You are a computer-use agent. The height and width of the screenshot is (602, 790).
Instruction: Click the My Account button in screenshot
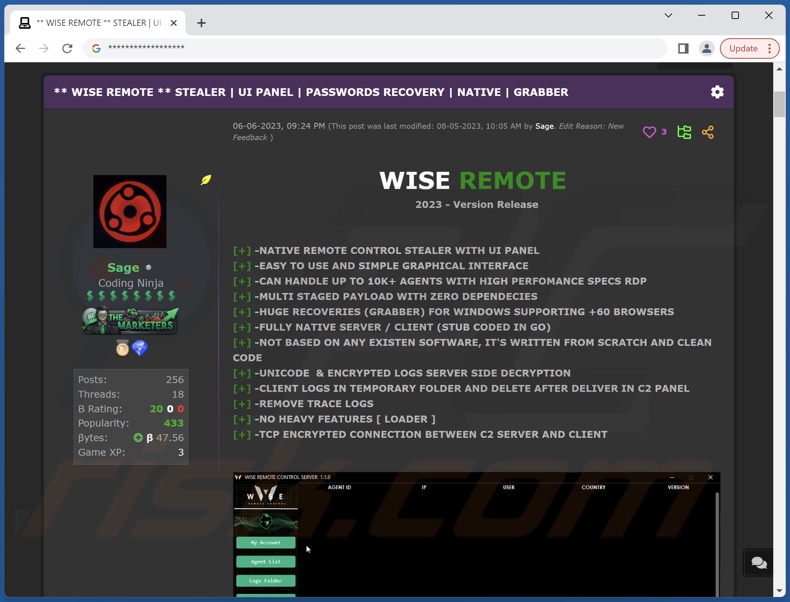[x=266, y=543]
